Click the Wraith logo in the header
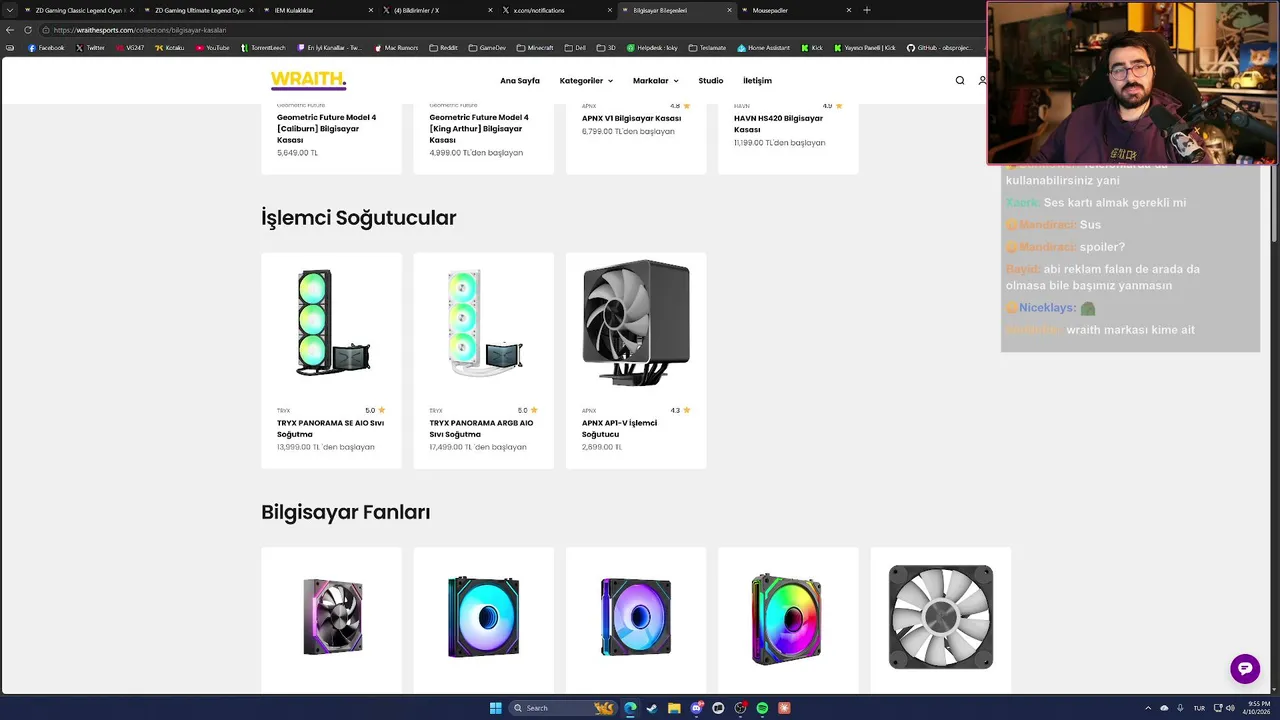The width and height of the screenshot is (1280, 720). pos(308,80)
